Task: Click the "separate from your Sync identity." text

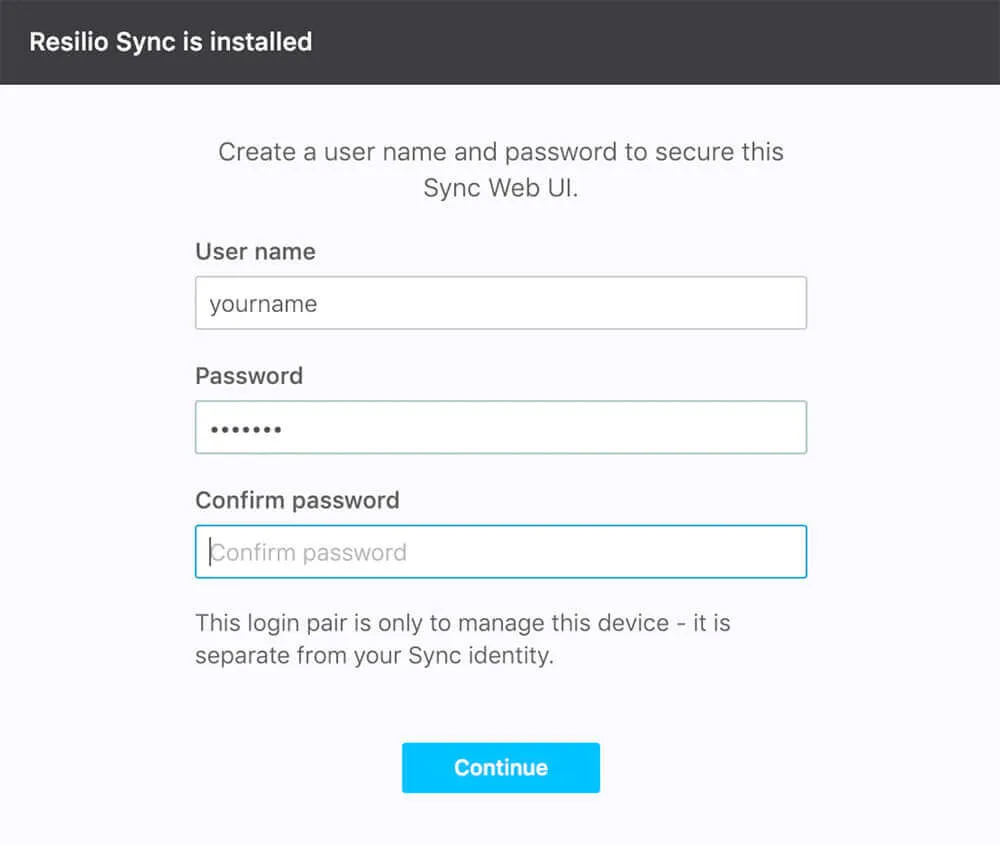Action: point(374,656)
